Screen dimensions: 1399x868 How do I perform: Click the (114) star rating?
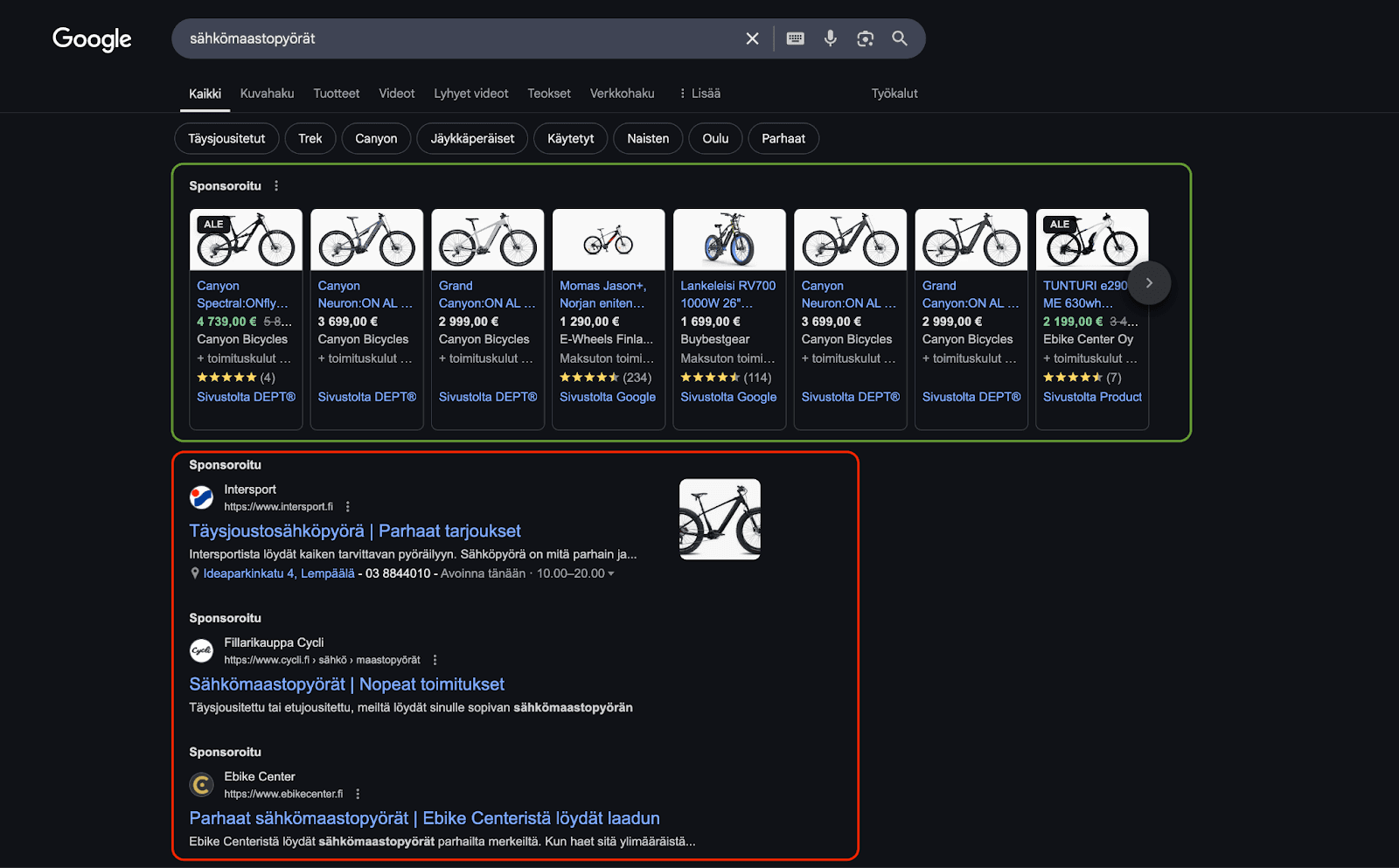(726, 378)
